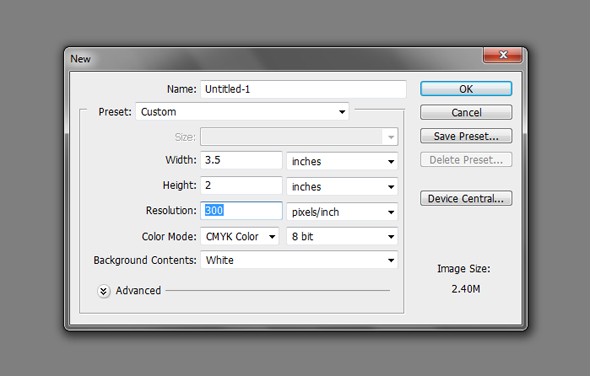Click the Height value field
The height and width of the screenshot is (376, 590).
pos(241,185)
